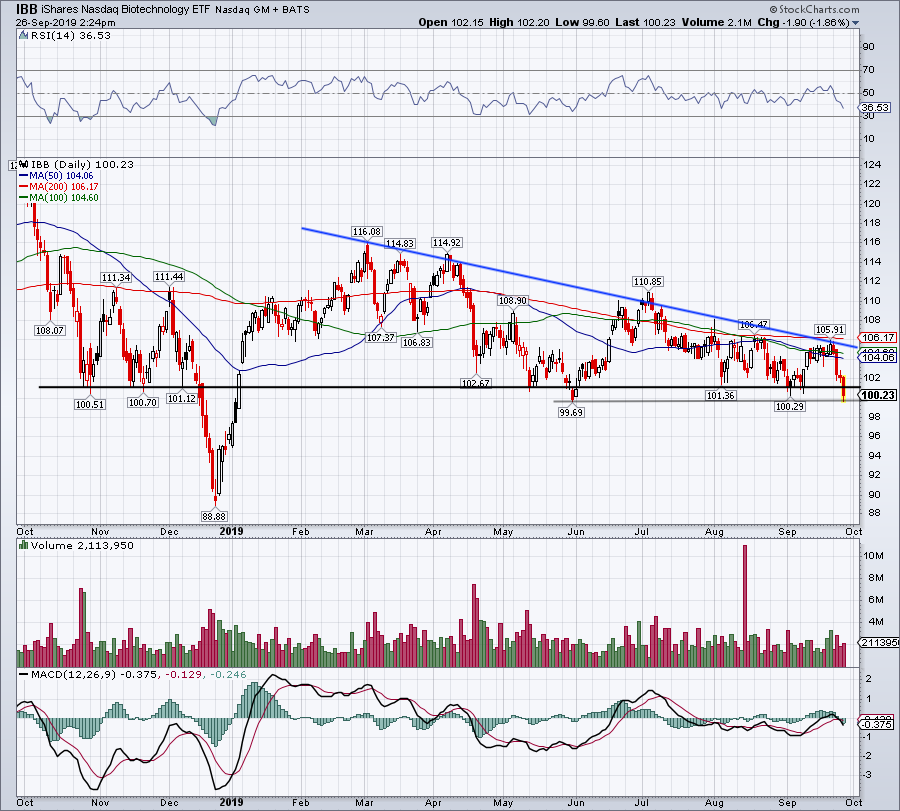Click the 26-Sep-2019 2:24pm timestamp
This screenshot has width=900, height=811.
pos(65,23)
